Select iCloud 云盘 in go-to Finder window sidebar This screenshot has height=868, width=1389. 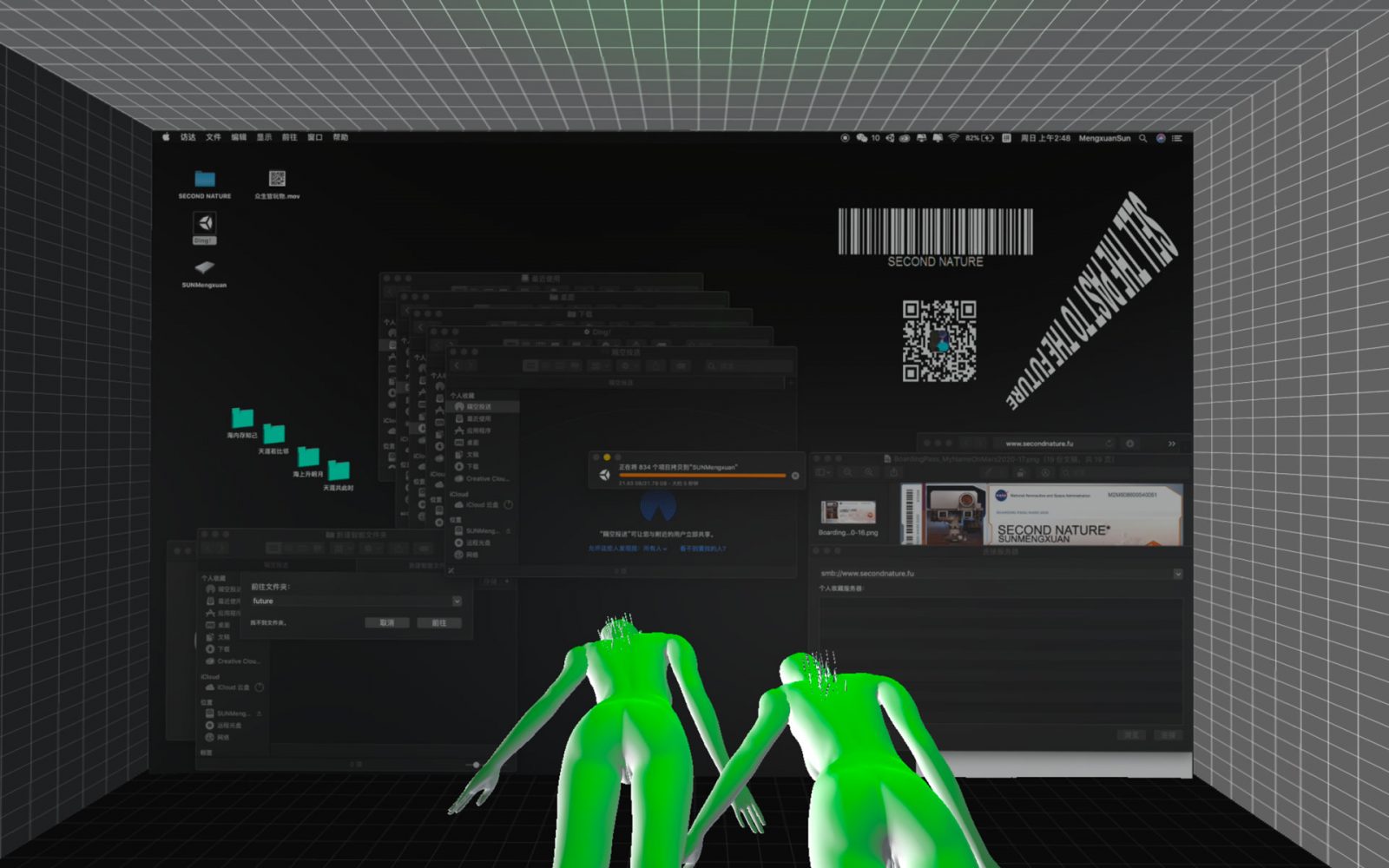click(x=231, y=687)
